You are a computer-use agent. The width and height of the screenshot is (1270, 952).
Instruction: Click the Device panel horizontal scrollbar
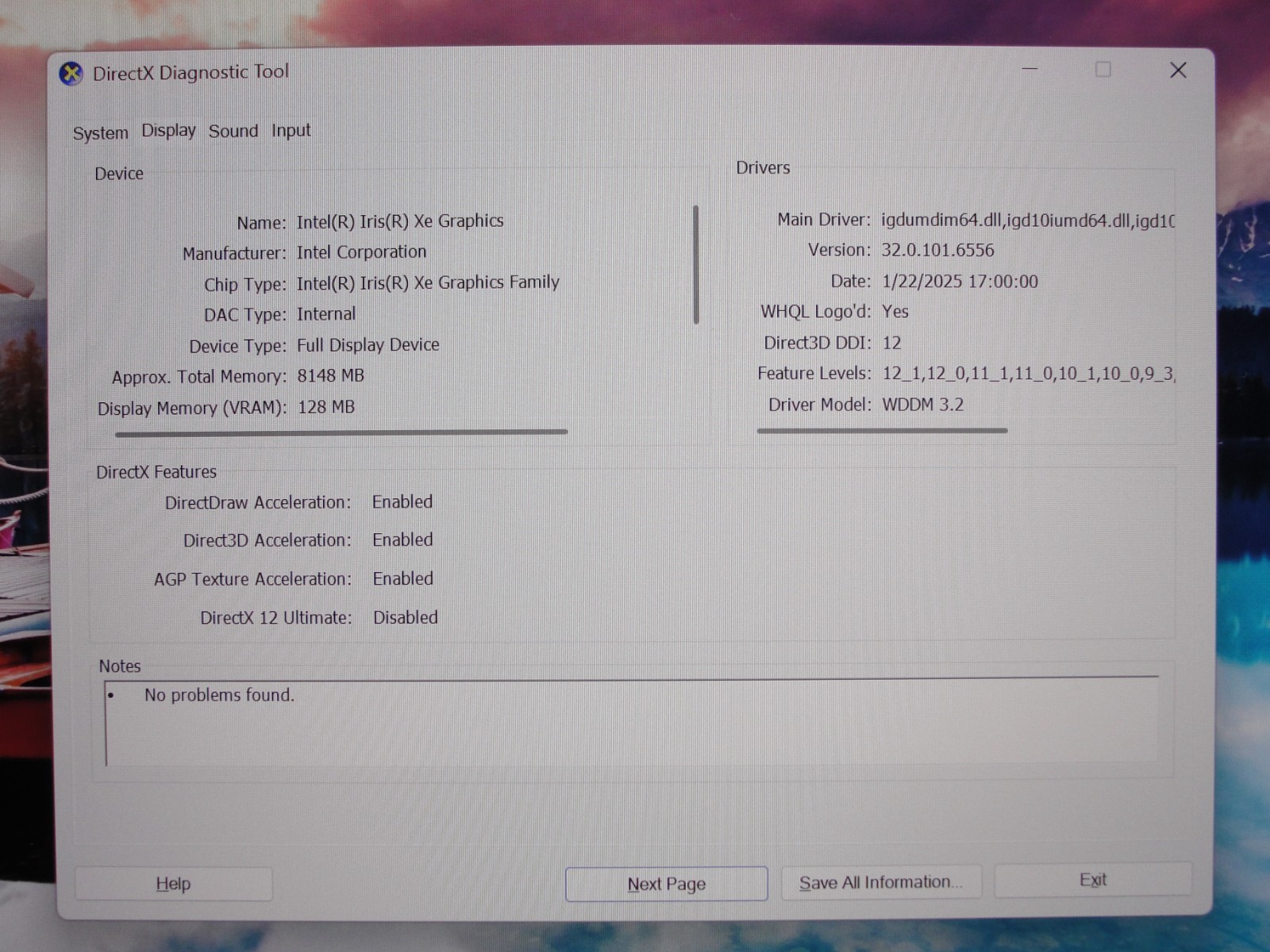[x=341, y=432]
